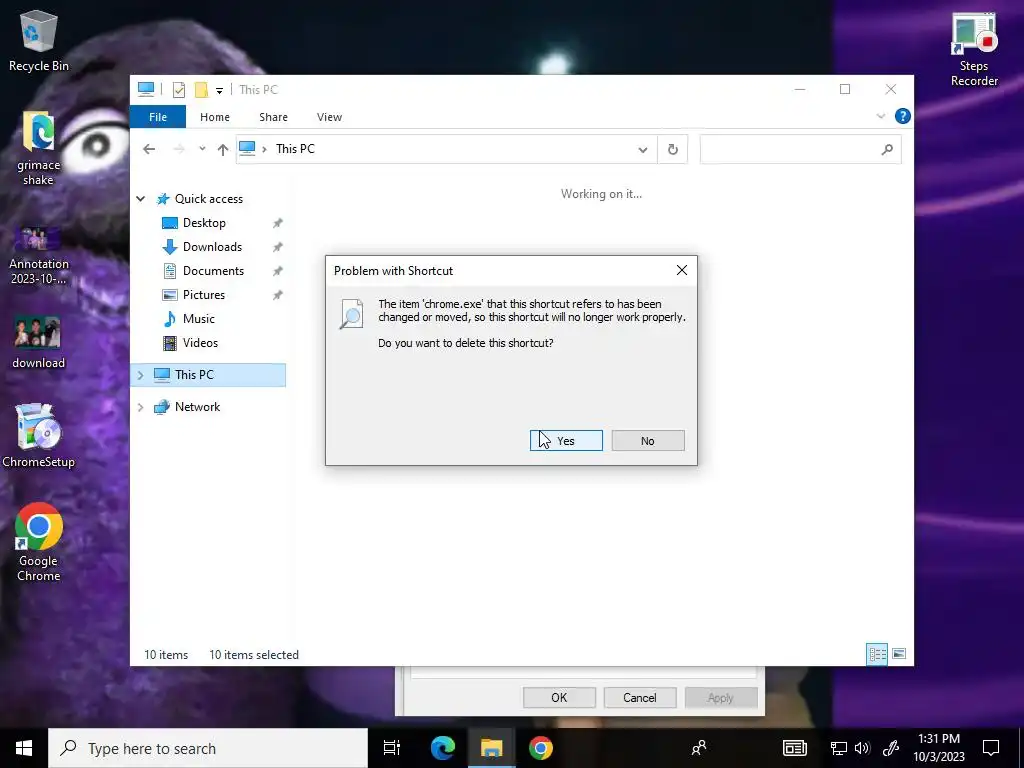Go up one folder level
This screenshot has height=768, width=1024.
[x=223, y=150]
